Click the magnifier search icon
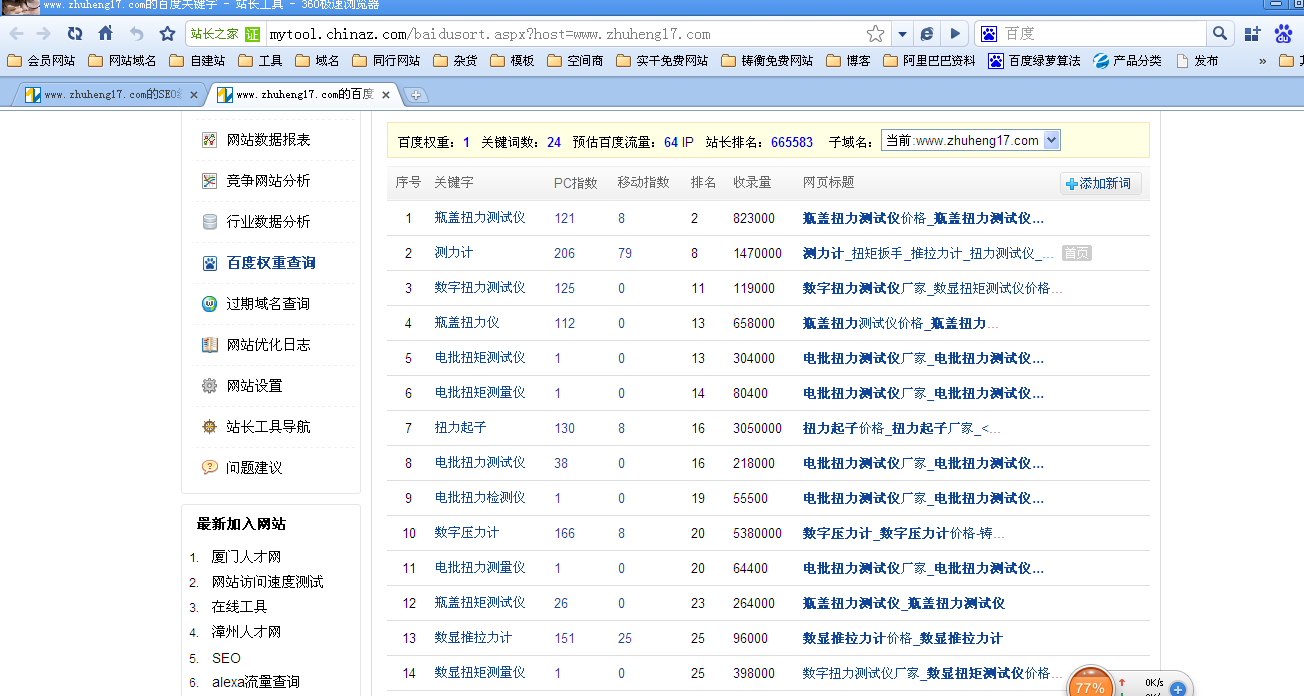Screen dimensions: 1304x696 tap(1219, 34)
